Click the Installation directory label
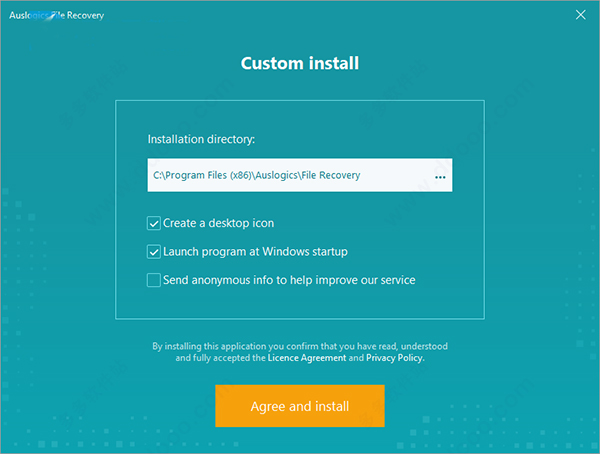This screenshot has height=454, width=600. click(x=201, y=139)
